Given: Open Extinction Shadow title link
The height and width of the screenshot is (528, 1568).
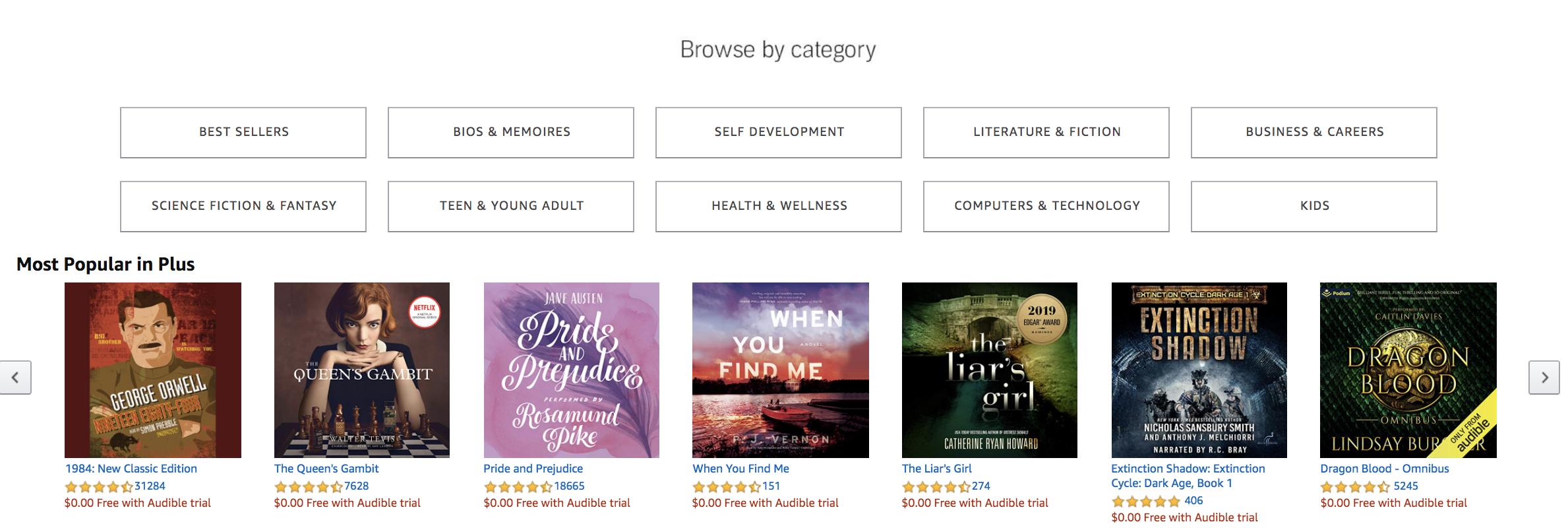Looking at the screenshot, I should 1188,469.
